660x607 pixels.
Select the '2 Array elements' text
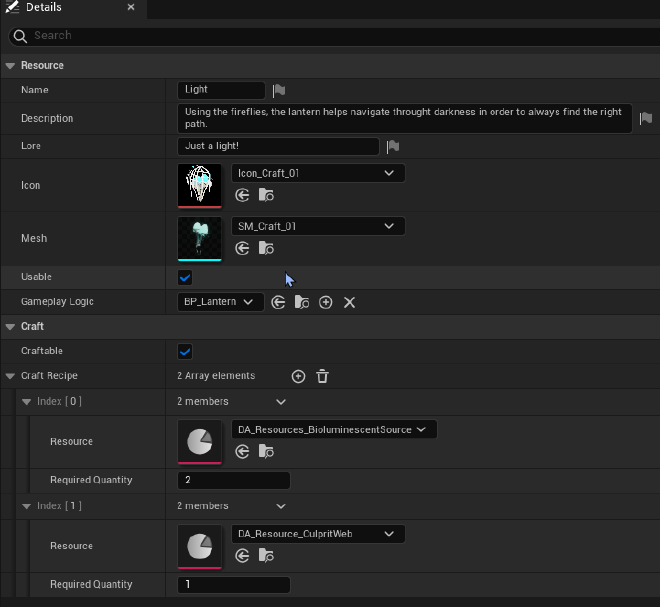pos(216,376)
